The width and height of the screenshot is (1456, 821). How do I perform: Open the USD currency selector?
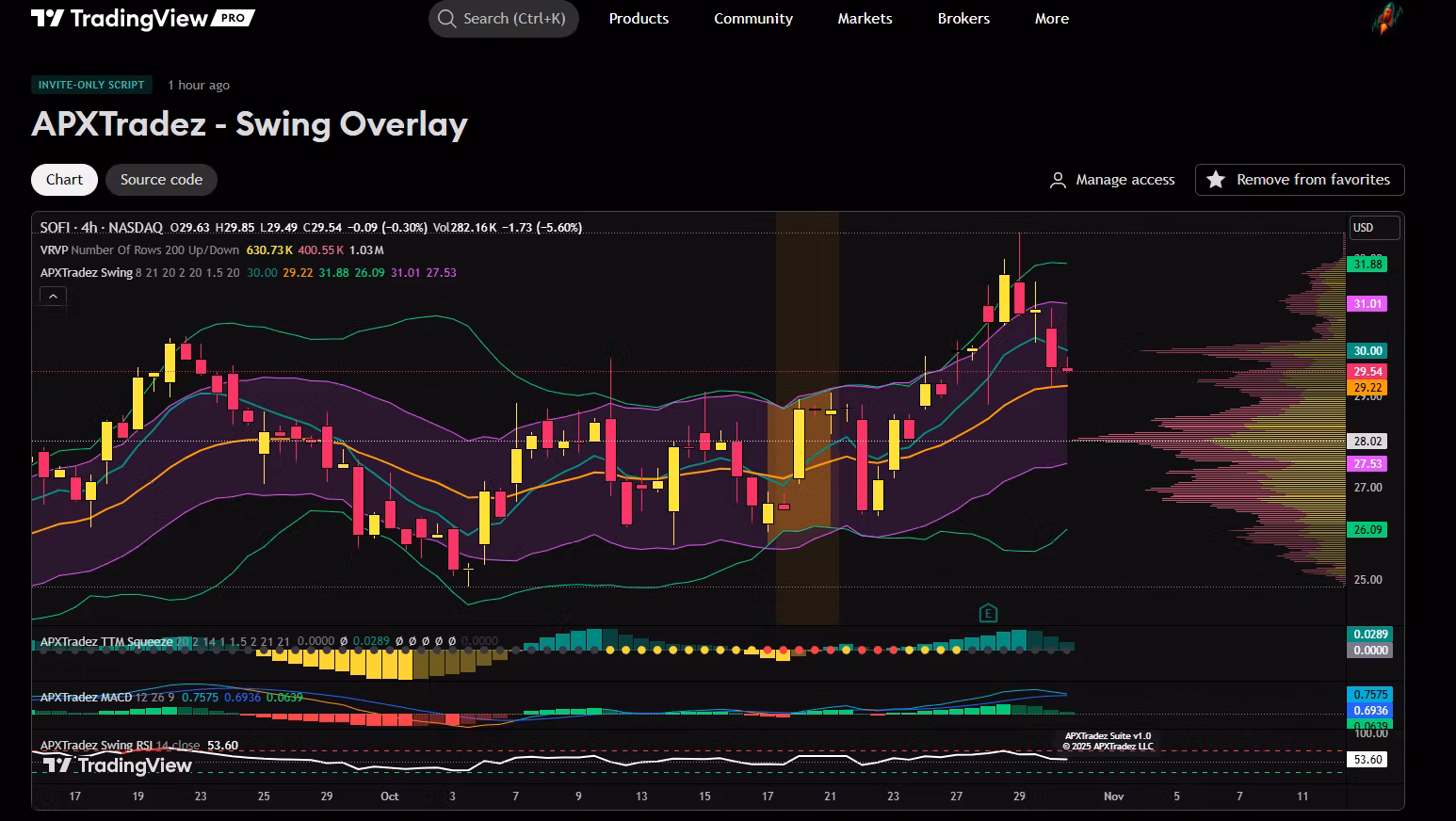tap(1374, 228)
